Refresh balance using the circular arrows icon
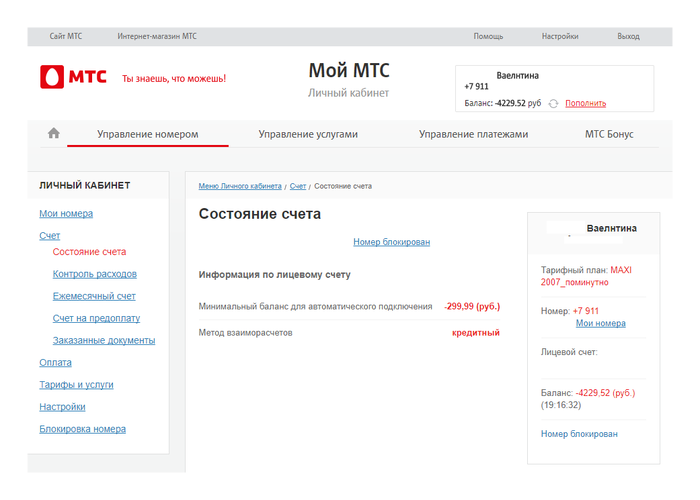This screenshot has height=500, width=700. (553, 104)
